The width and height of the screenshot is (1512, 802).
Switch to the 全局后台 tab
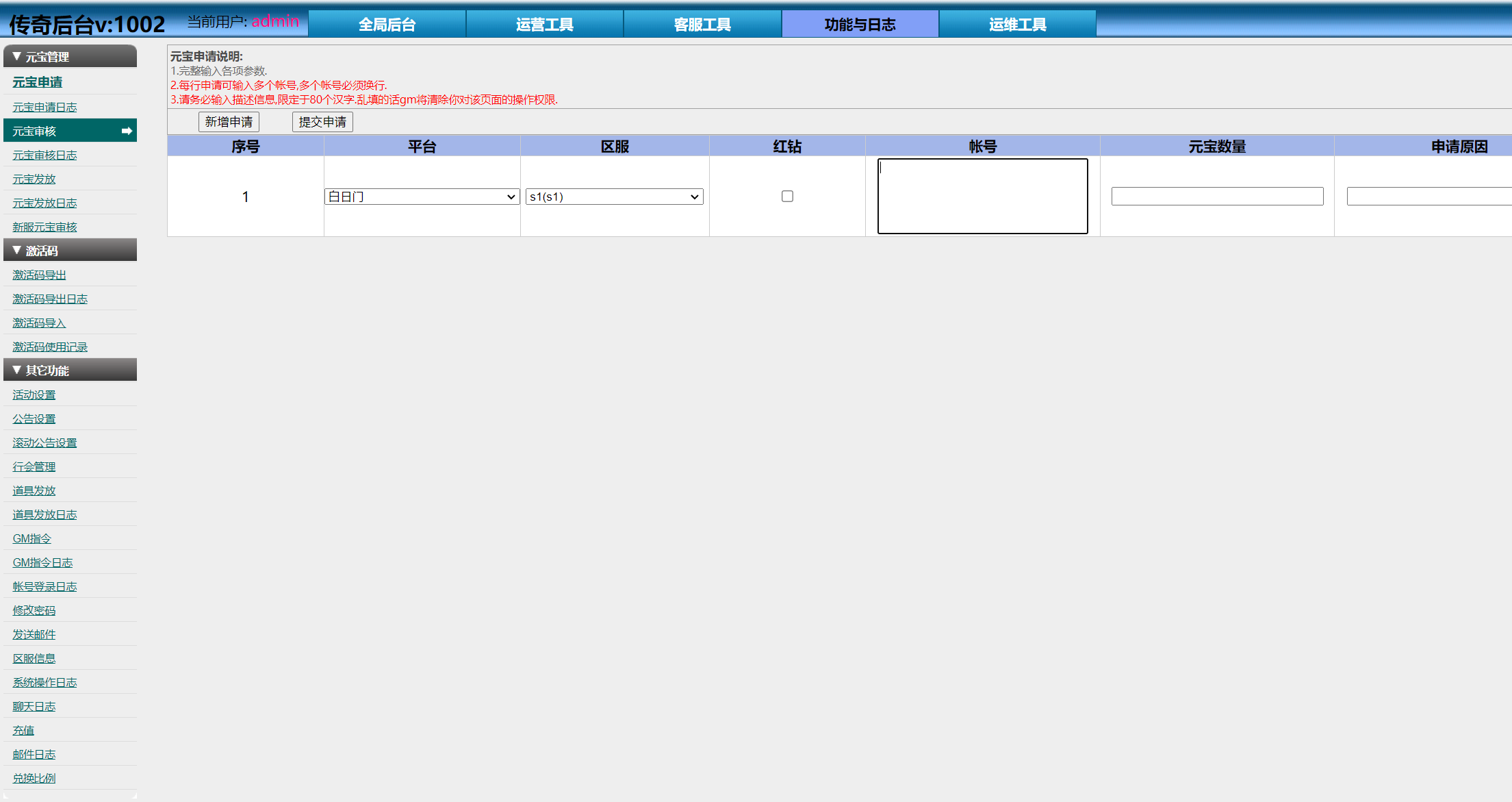[387, 25]
